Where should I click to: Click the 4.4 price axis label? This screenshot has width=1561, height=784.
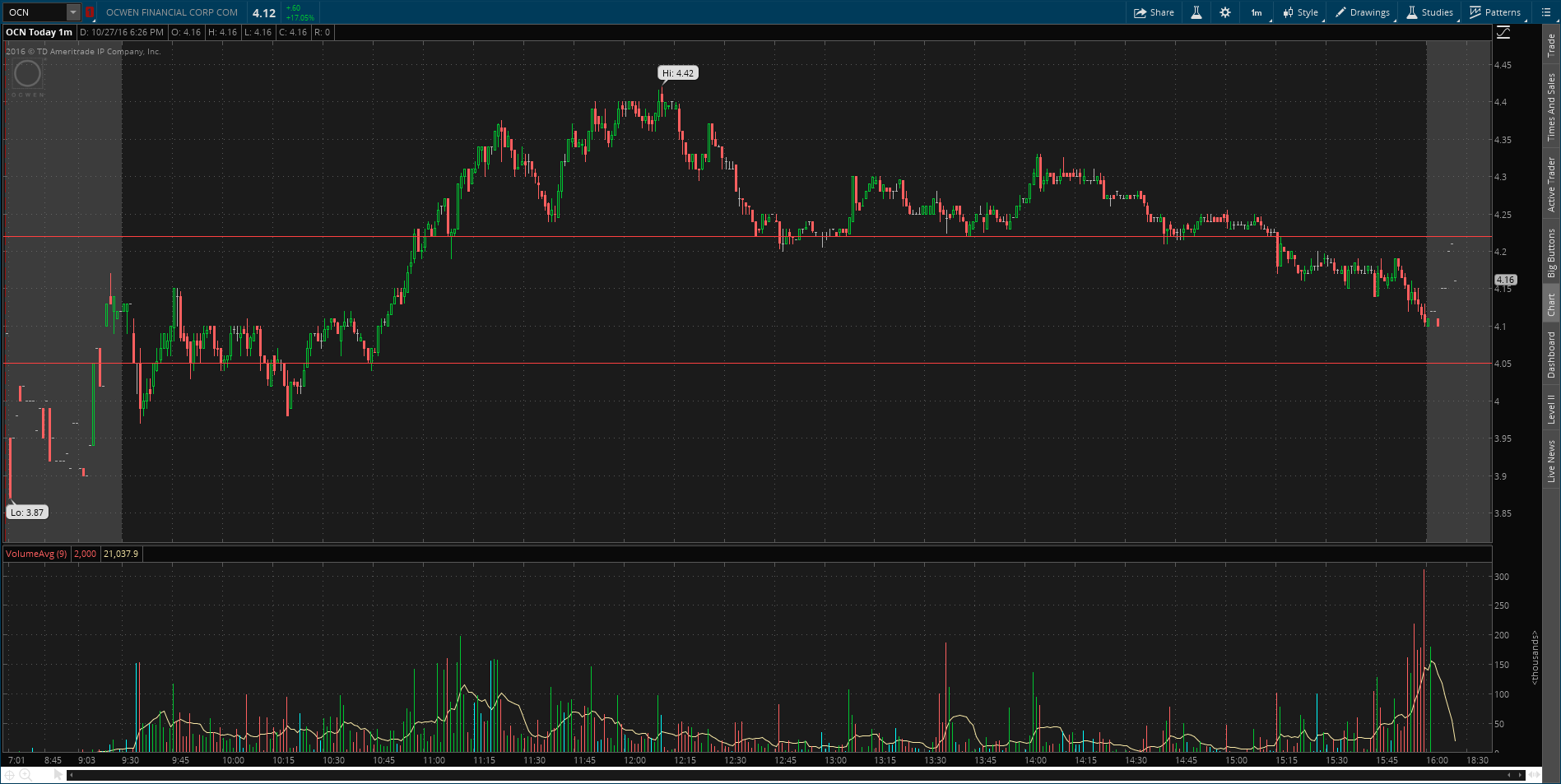(x=1501, y=102)
